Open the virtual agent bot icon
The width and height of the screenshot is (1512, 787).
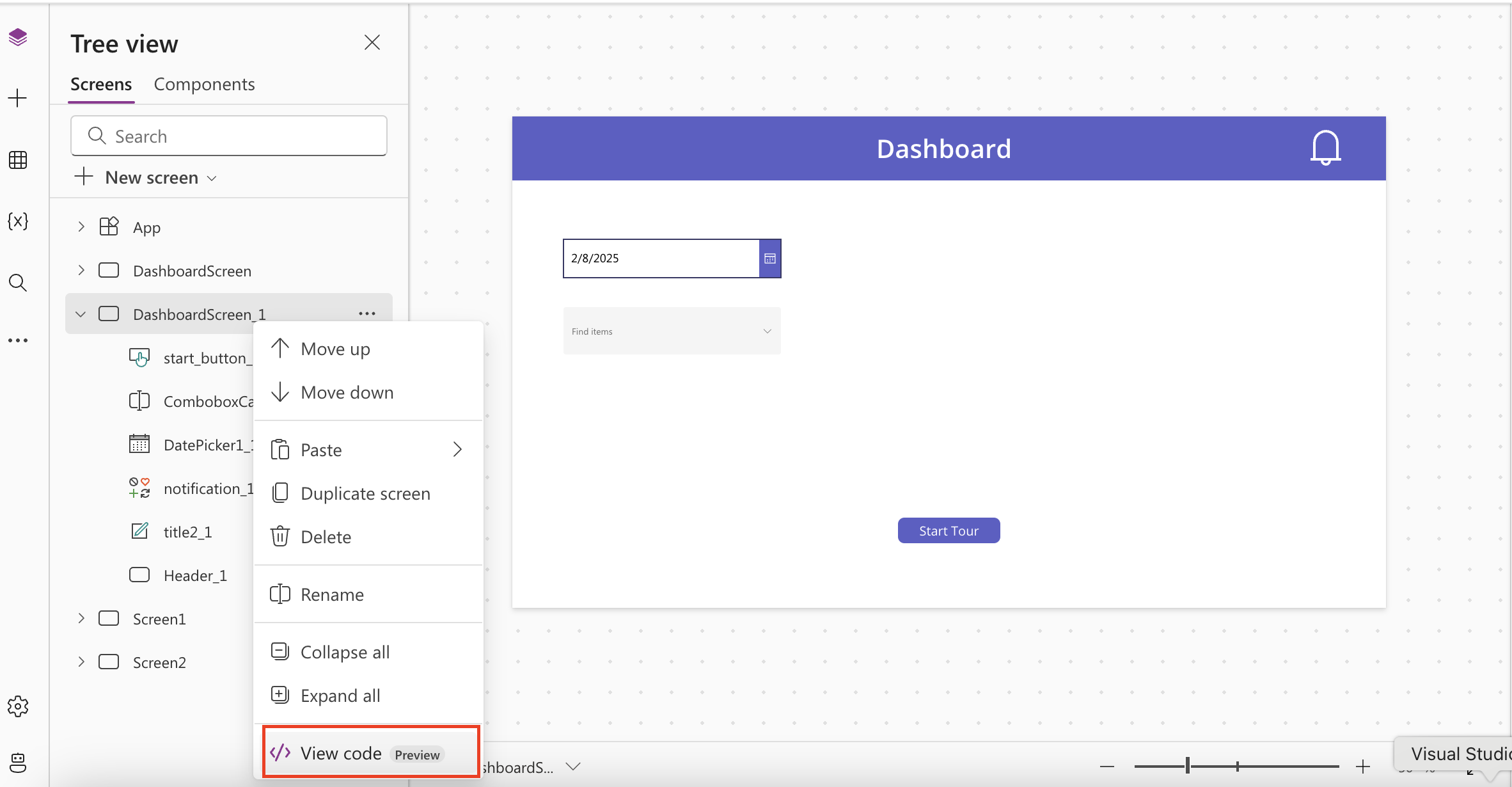pyautogui.click(x=18, y=763)
